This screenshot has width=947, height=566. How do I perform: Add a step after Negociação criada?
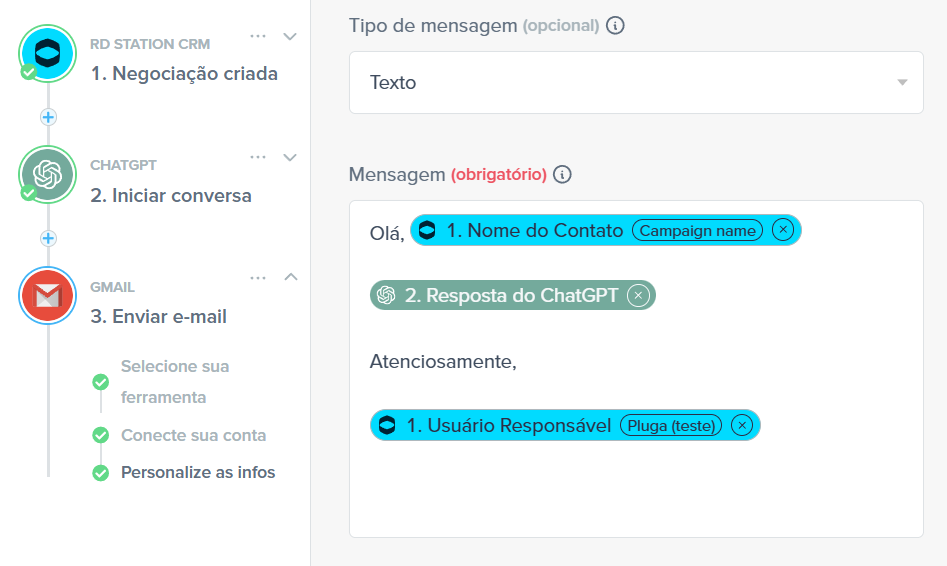pos(48,117)
